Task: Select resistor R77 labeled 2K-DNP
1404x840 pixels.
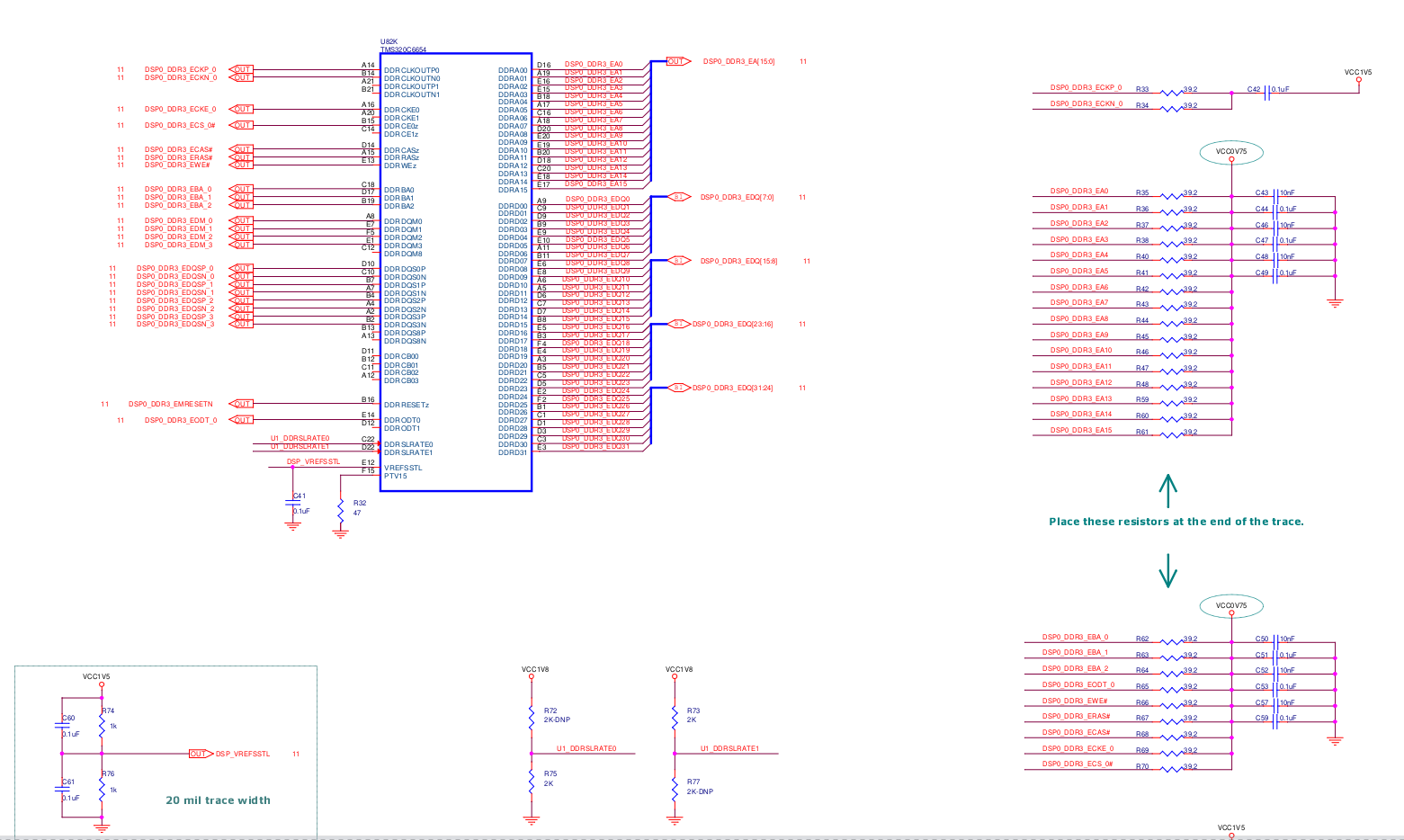Action: [x=675, y=787]
